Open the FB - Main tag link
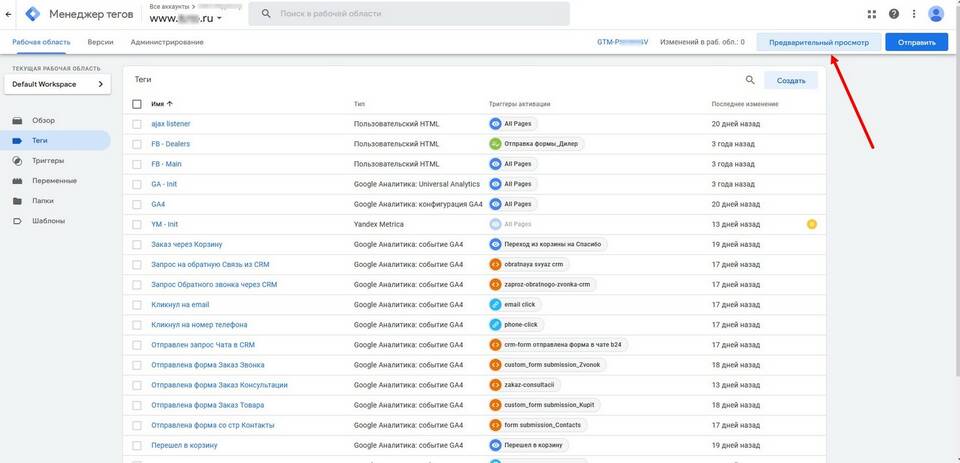 [167, 164]
